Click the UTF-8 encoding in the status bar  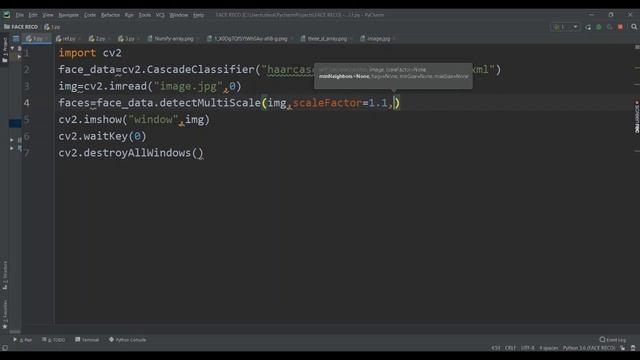pyautogui.click(x=527, y=348)
